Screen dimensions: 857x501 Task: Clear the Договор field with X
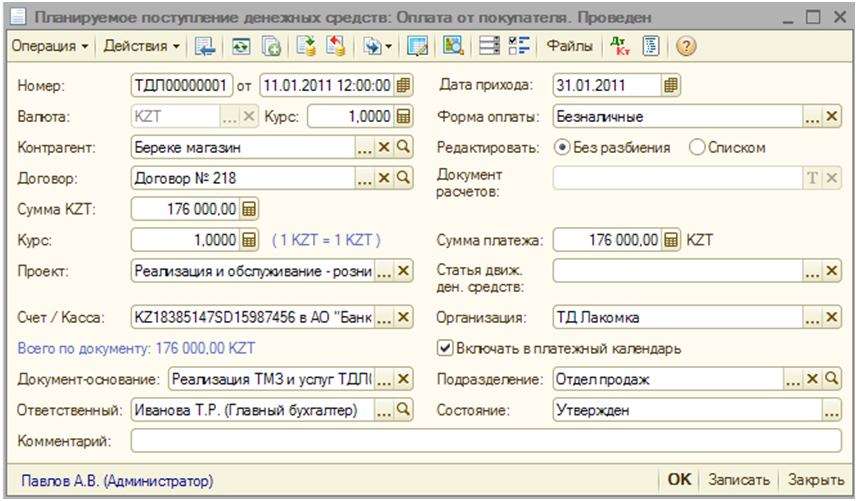[384, 178]
